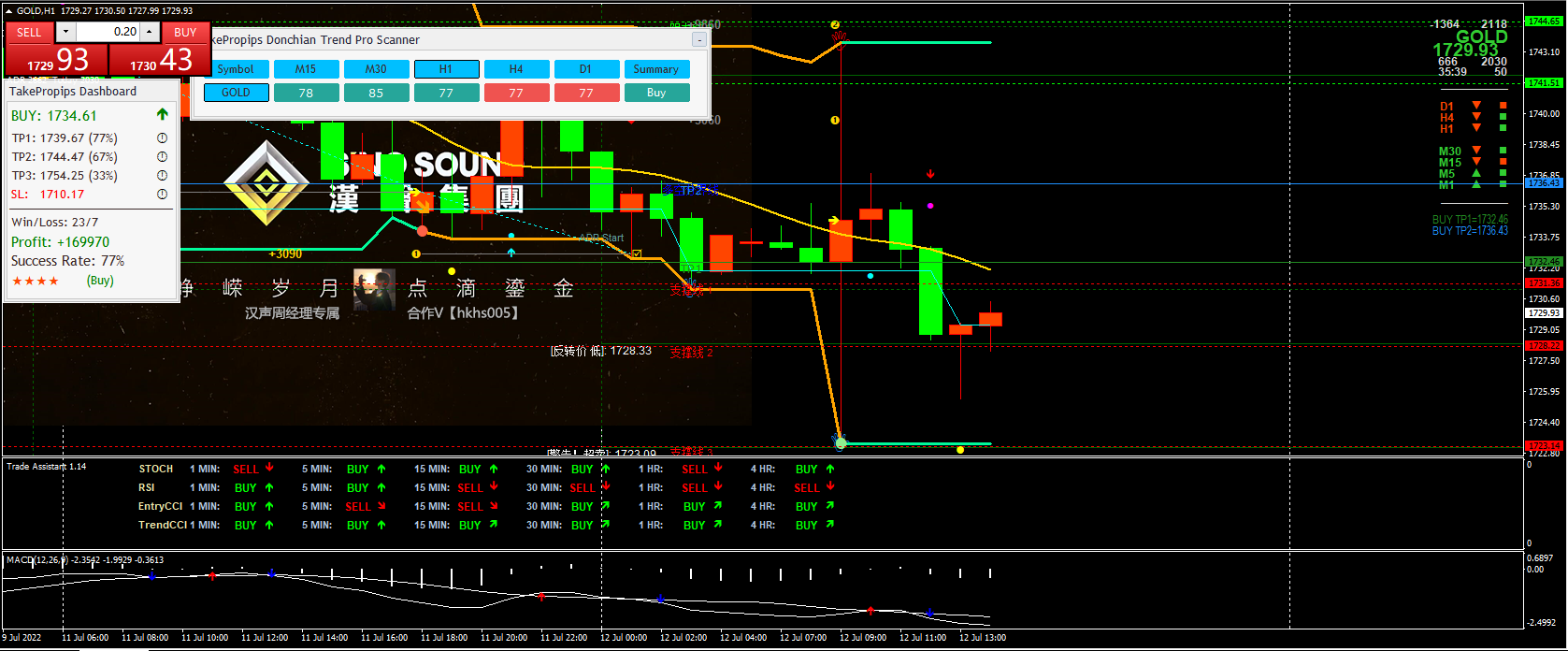The height and width of the screenshot is (651, 1568).
Task: Click the MACD(12,26,9) indicator label
Action: point(38,559)
